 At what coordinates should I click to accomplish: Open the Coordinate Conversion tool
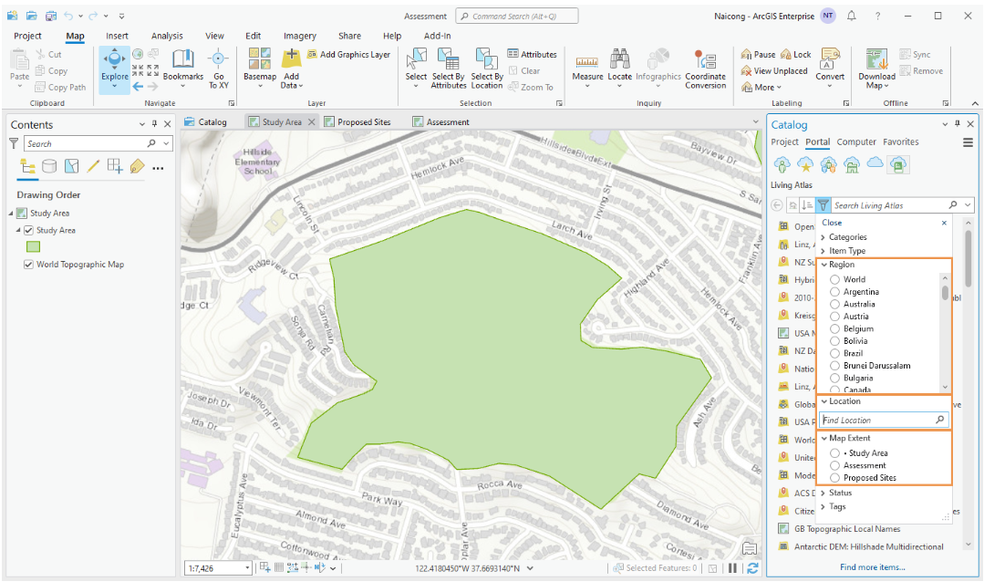pos(705,69)
